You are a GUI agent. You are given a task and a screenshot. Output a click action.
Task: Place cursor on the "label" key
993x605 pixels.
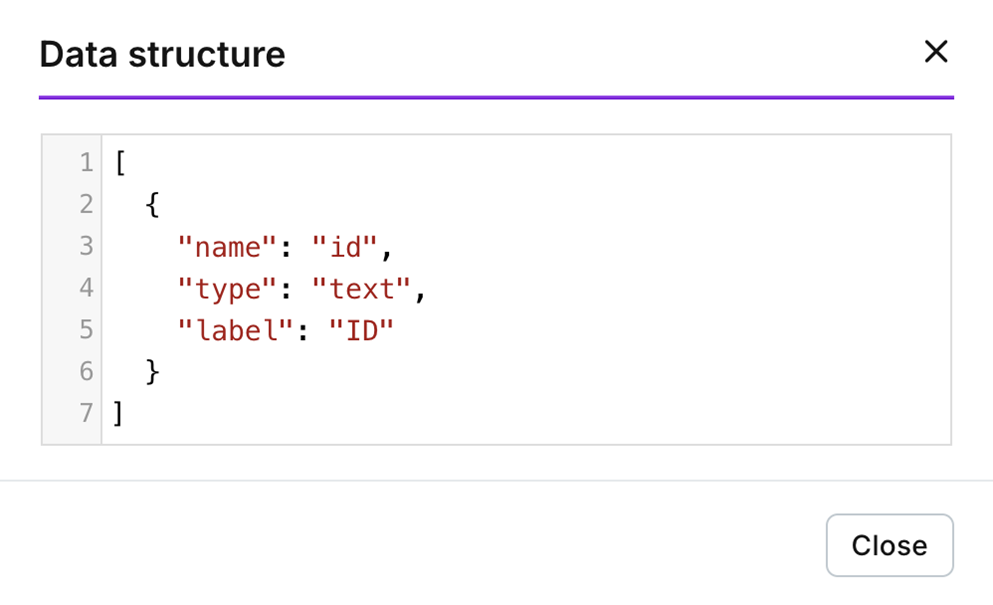tap(236, 330)
